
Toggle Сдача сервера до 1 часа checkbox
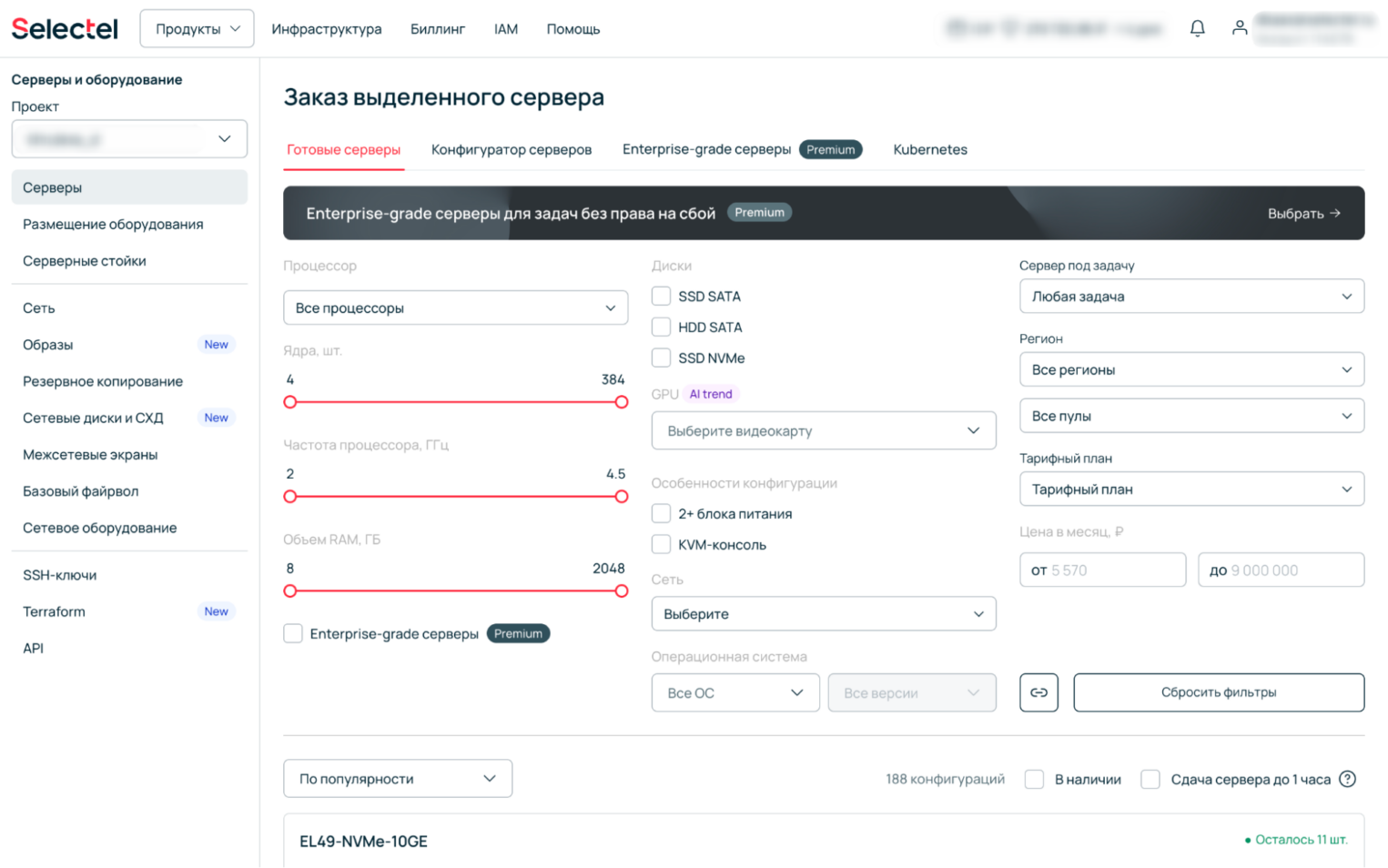1150,779
